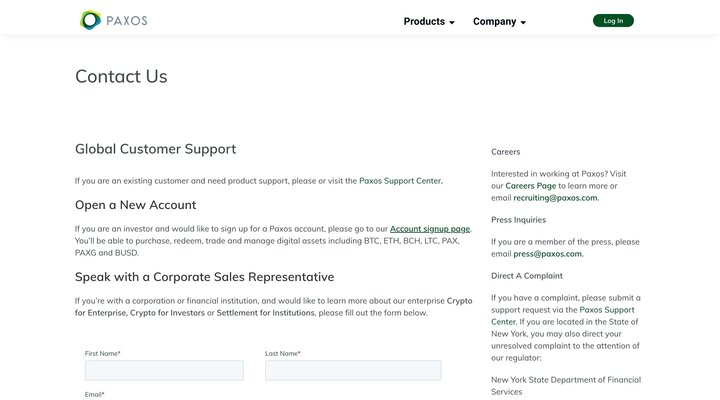Go to the Careers Page link
This screenshot has width=720, height=400.
[530, 186]
